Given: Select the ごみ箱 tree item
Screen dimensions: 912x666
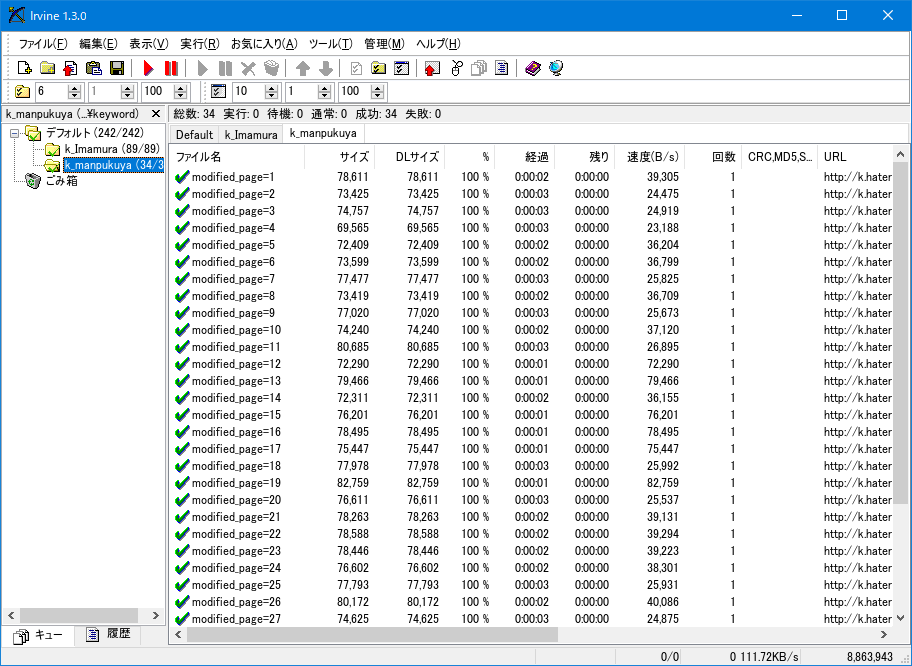Looking at the screenshot, I should pyautogui.click(x=62, y=181).
